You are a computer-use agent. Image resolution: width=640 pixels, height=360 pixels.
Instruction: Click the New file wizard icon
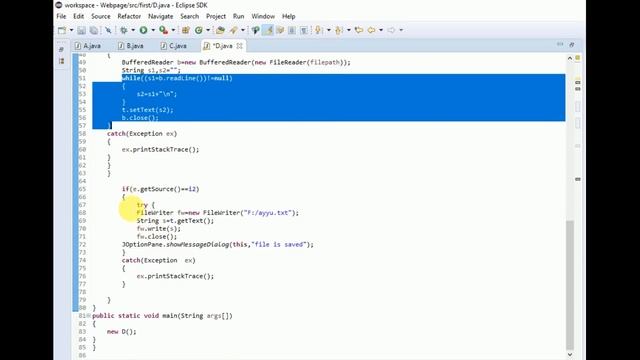(x=62, y=30)
